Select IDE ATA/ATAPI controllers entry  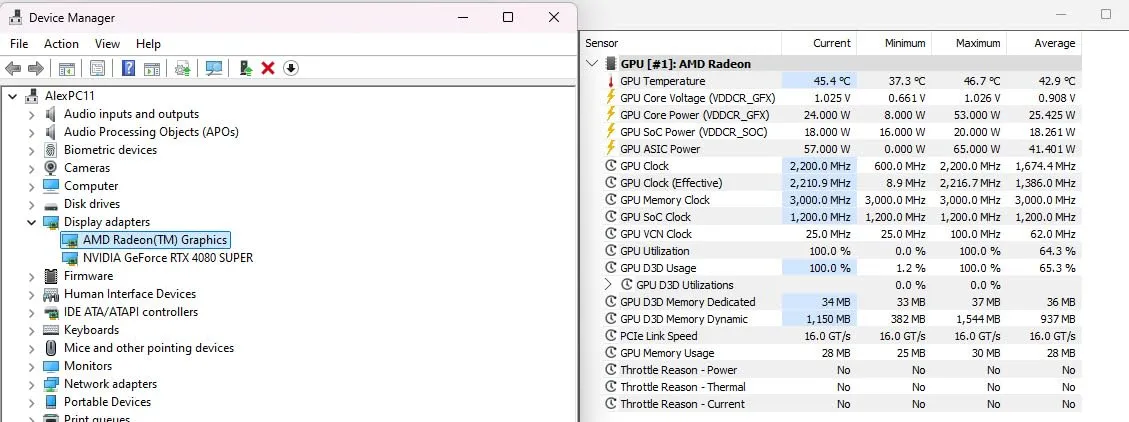pyautogui.click(x=131, y=312)
